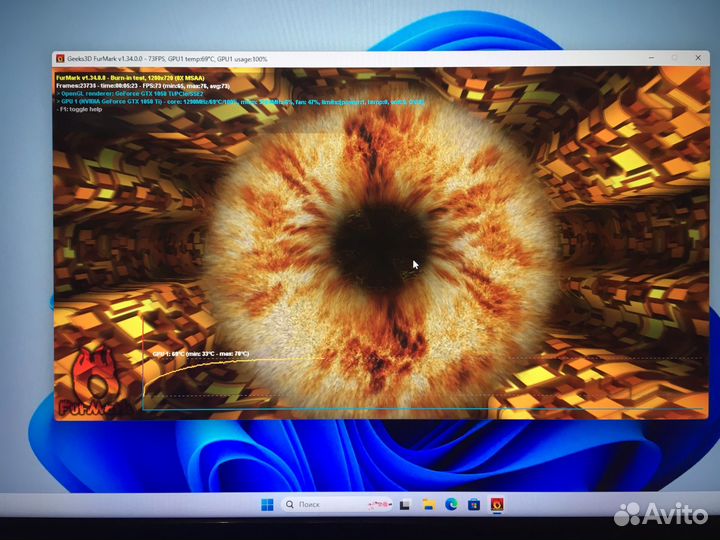Open Microsoft Store from the taskbar
The image size is (720, 540).
click(474, 505)
